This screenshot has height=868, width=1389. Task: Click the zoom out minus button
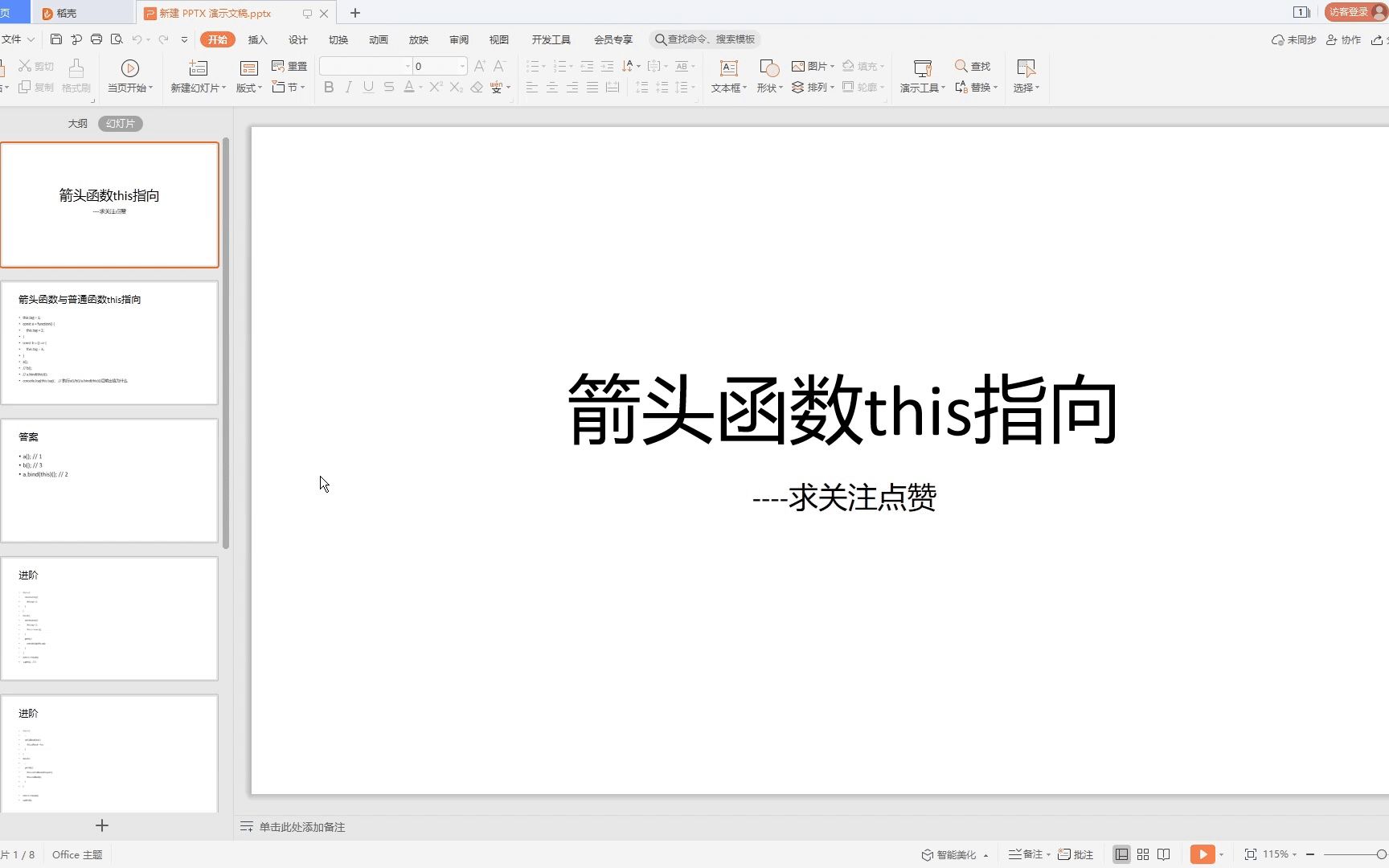pyautogui.click(x=1310, y=854)
